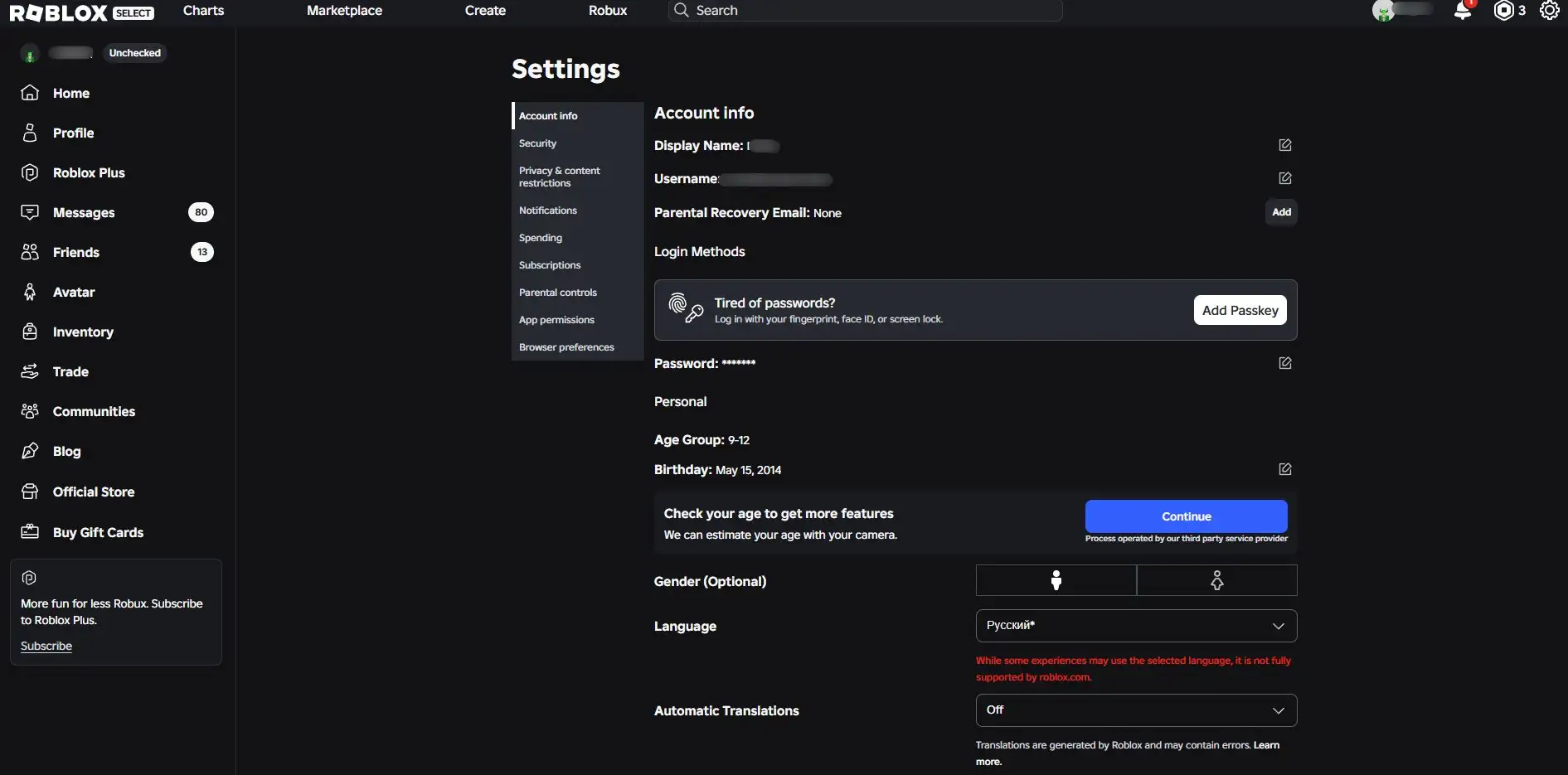Open Charts in the top navigation
This screenshot has height=775, width=1568.
coord(203,10)
